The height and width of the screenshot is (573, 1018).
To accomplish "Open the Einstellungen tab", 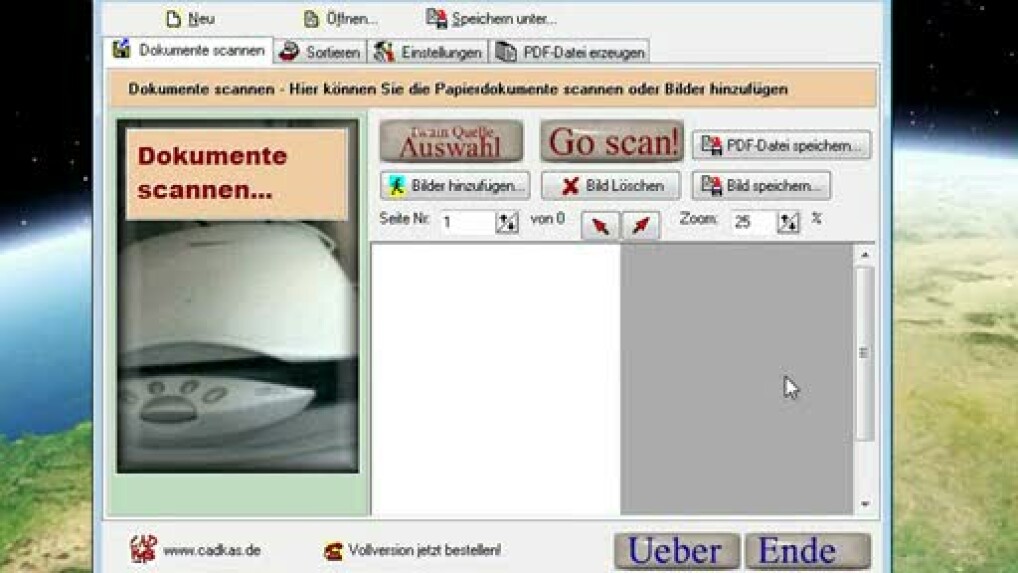I will [x=428, y=52].
